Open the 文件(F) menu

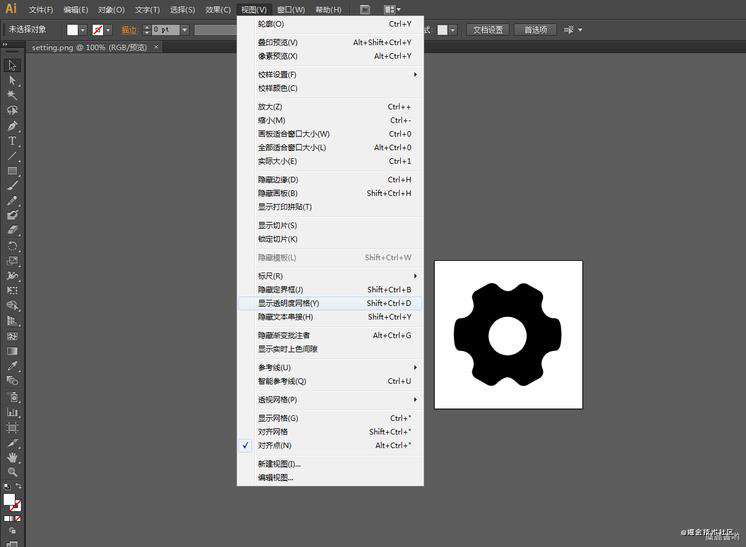coord(41,10)
